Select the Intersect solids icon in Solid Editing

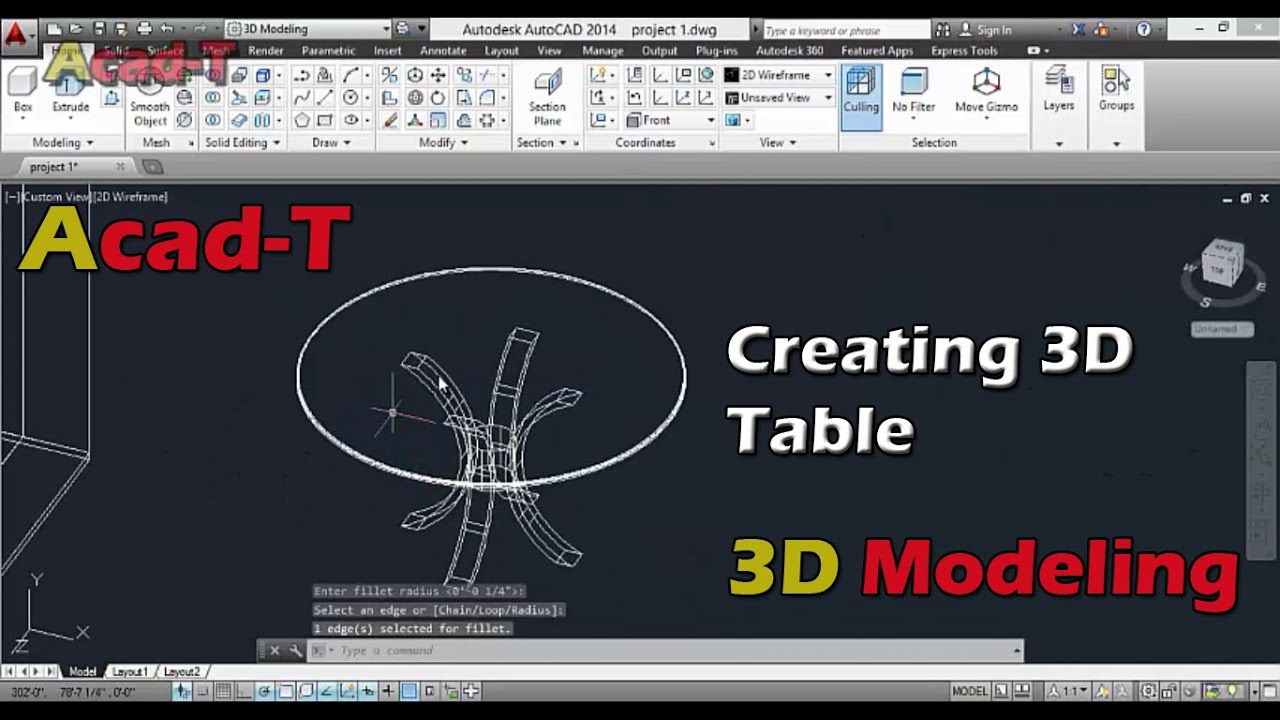212,120
